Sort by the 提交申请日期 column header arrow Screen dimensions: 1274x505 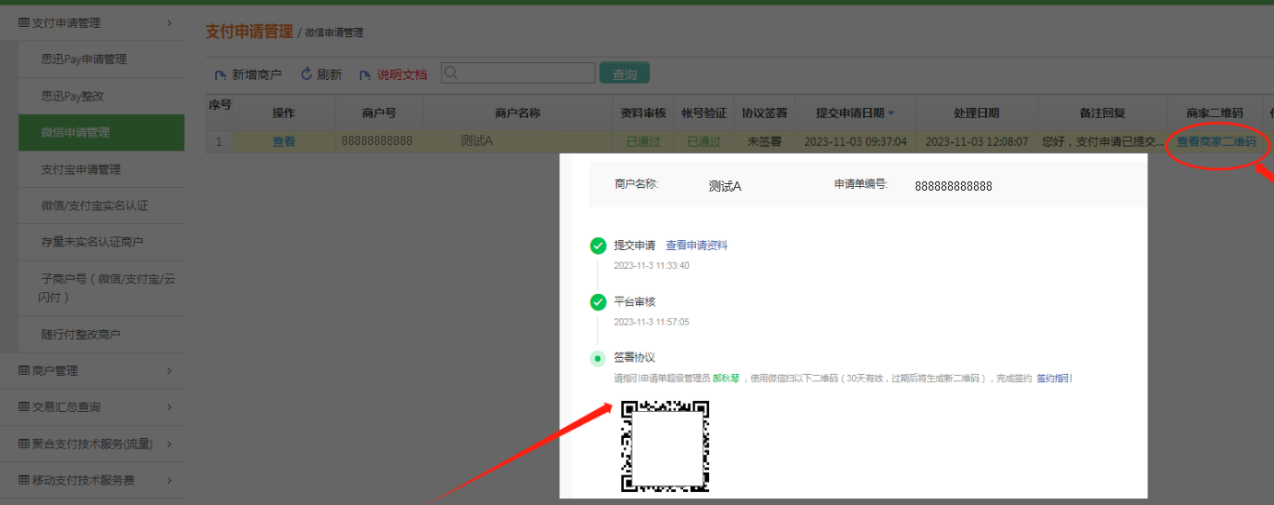(x=891, y=113)
